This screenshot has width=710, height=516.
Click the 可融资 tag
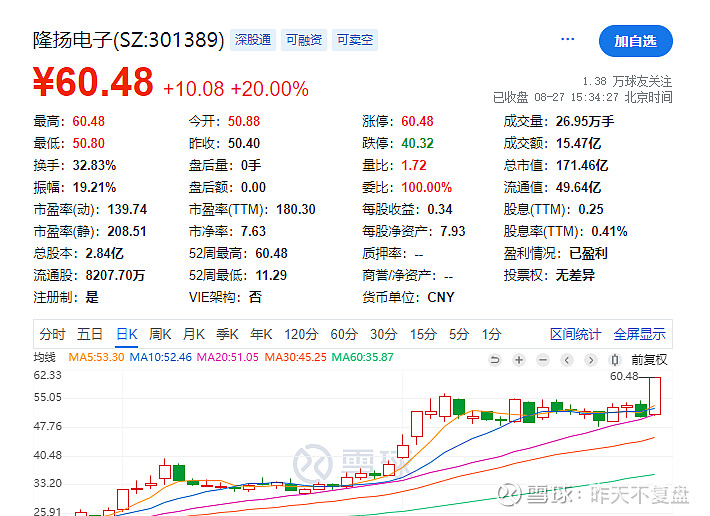tap(304, 40)
